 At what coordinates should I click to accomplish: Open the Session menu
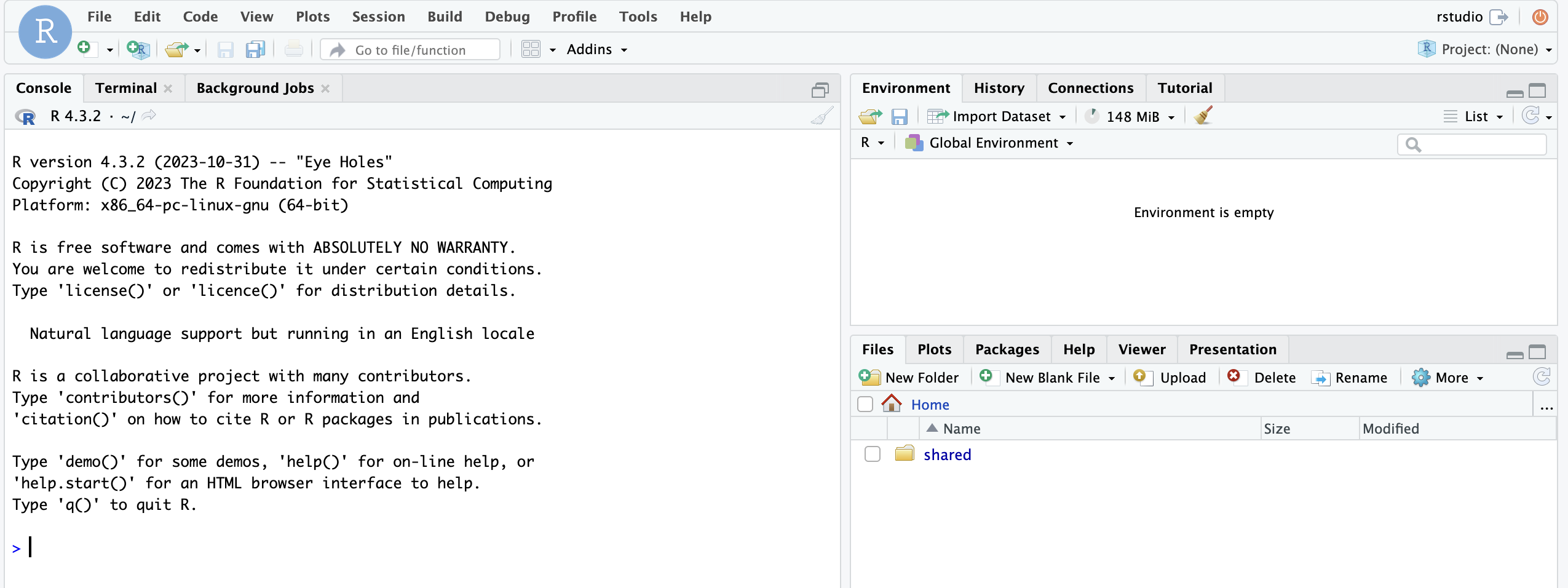pos(378,17)
